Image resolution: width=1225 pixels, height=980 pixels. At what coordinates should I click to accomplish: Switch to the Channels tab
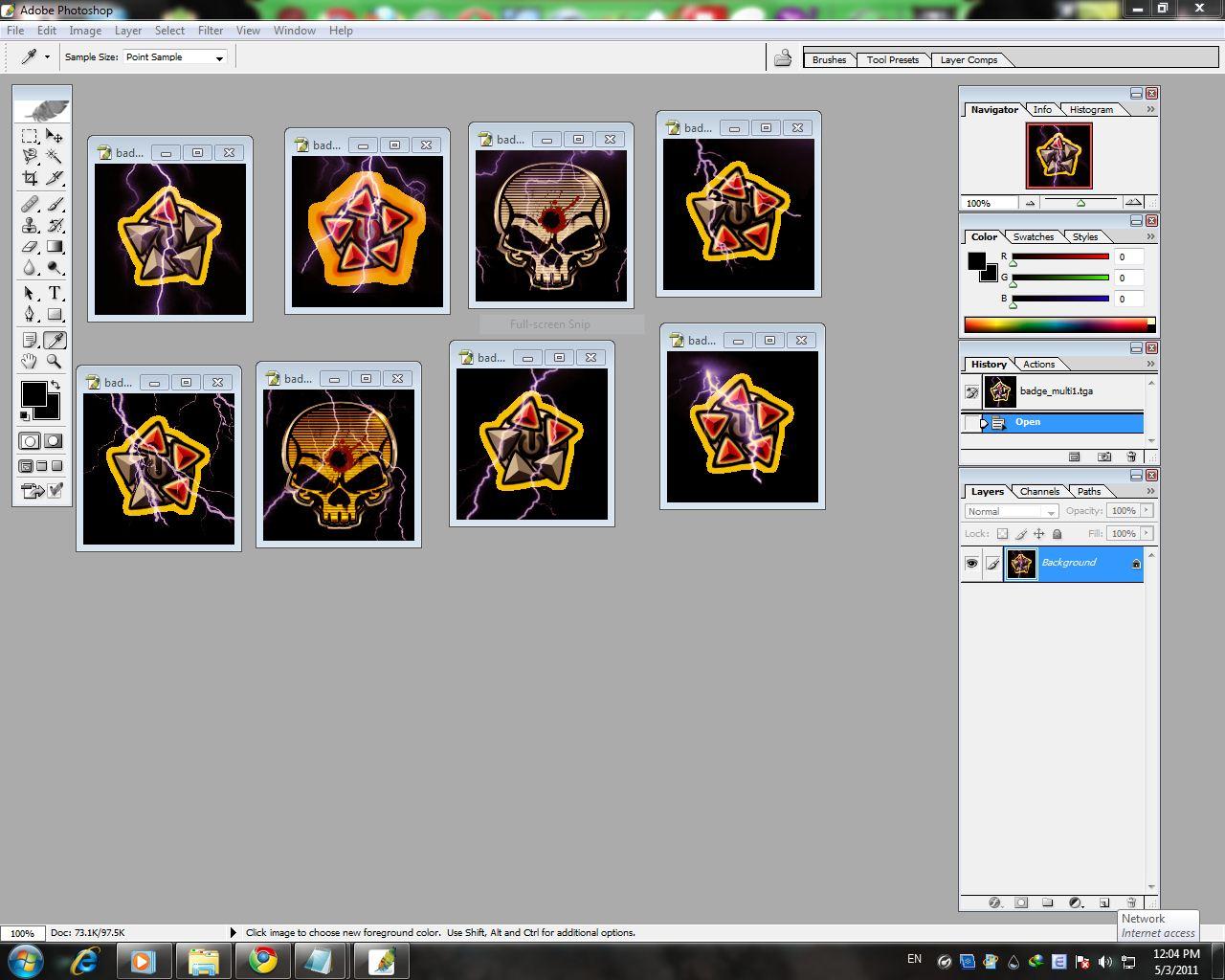[1039, 491]
